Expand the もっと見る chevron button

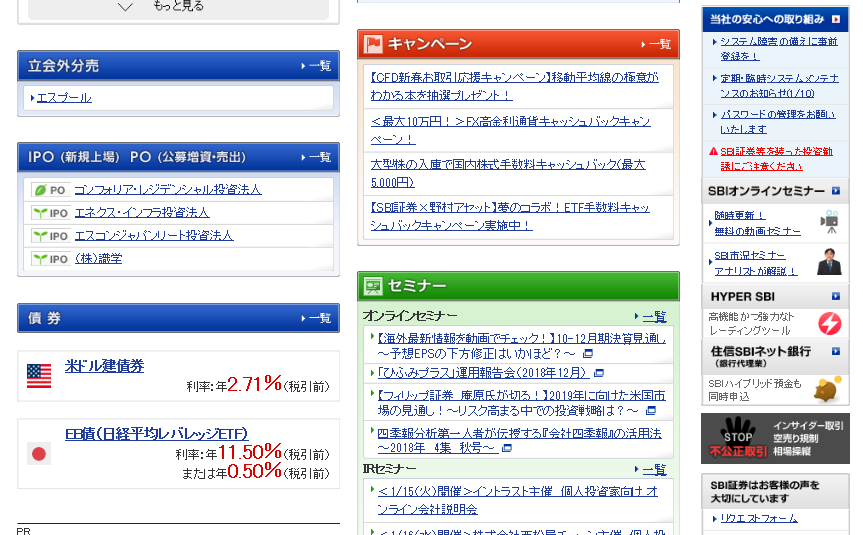pyautogui.click(x=178, y=8)
